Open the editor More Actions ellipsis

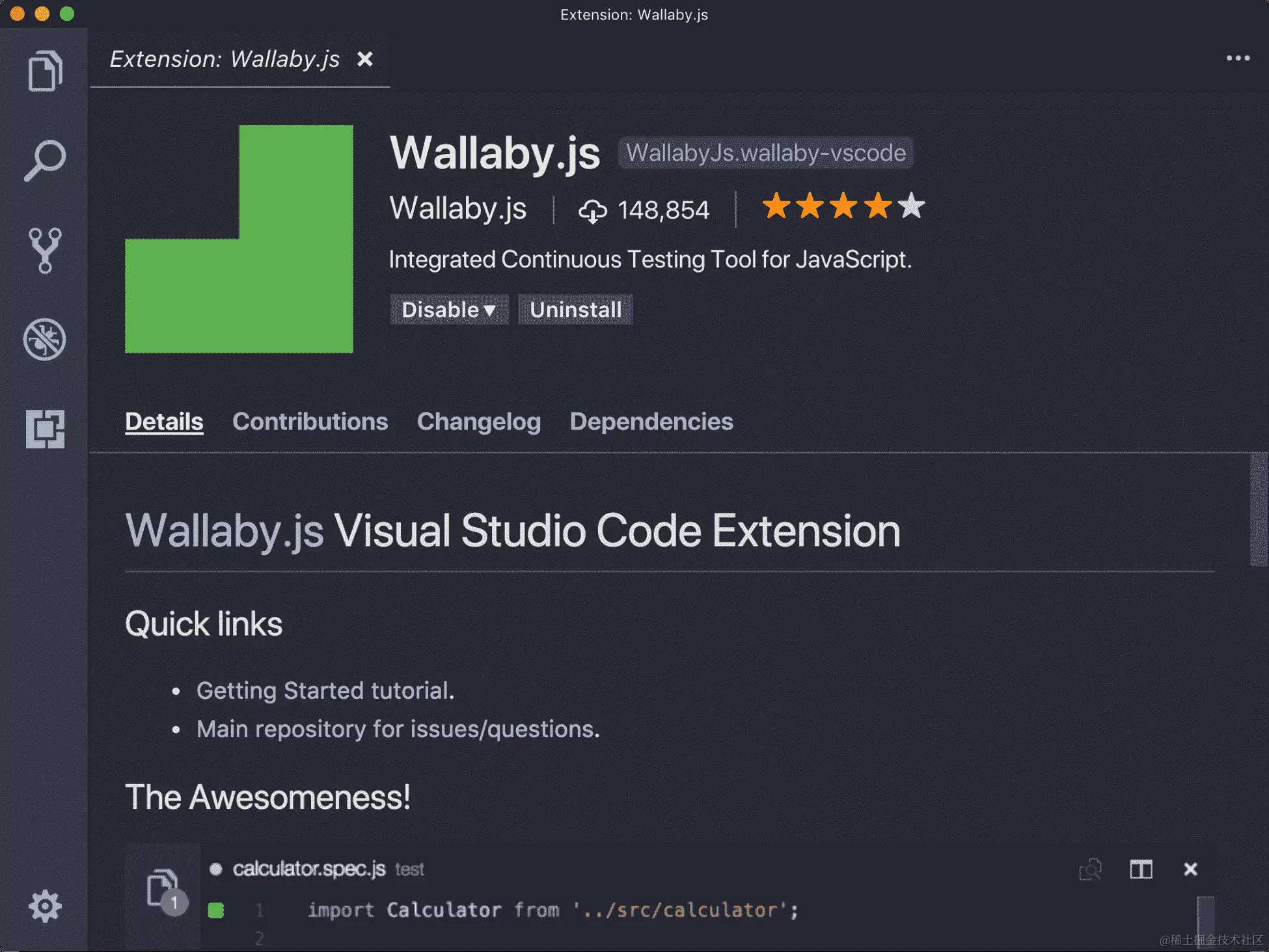[x=1237, y=59]
